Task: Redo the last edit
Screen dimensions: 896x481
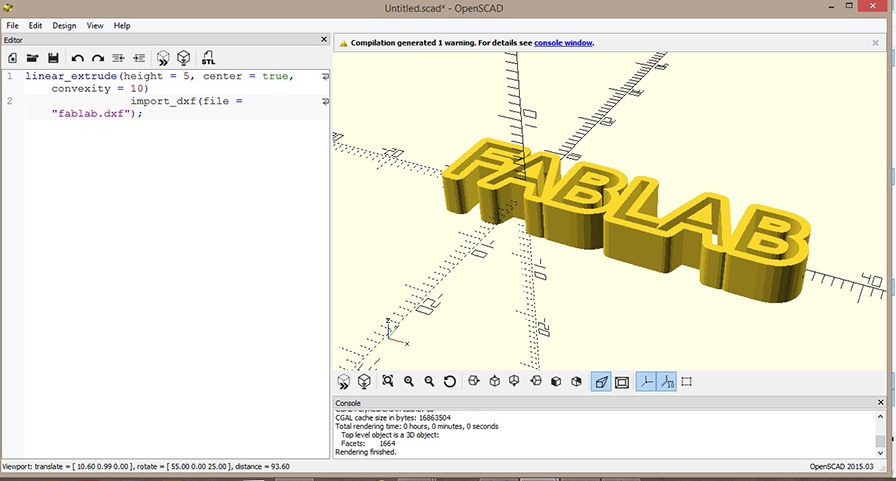Action: click(x=98, y=58)
